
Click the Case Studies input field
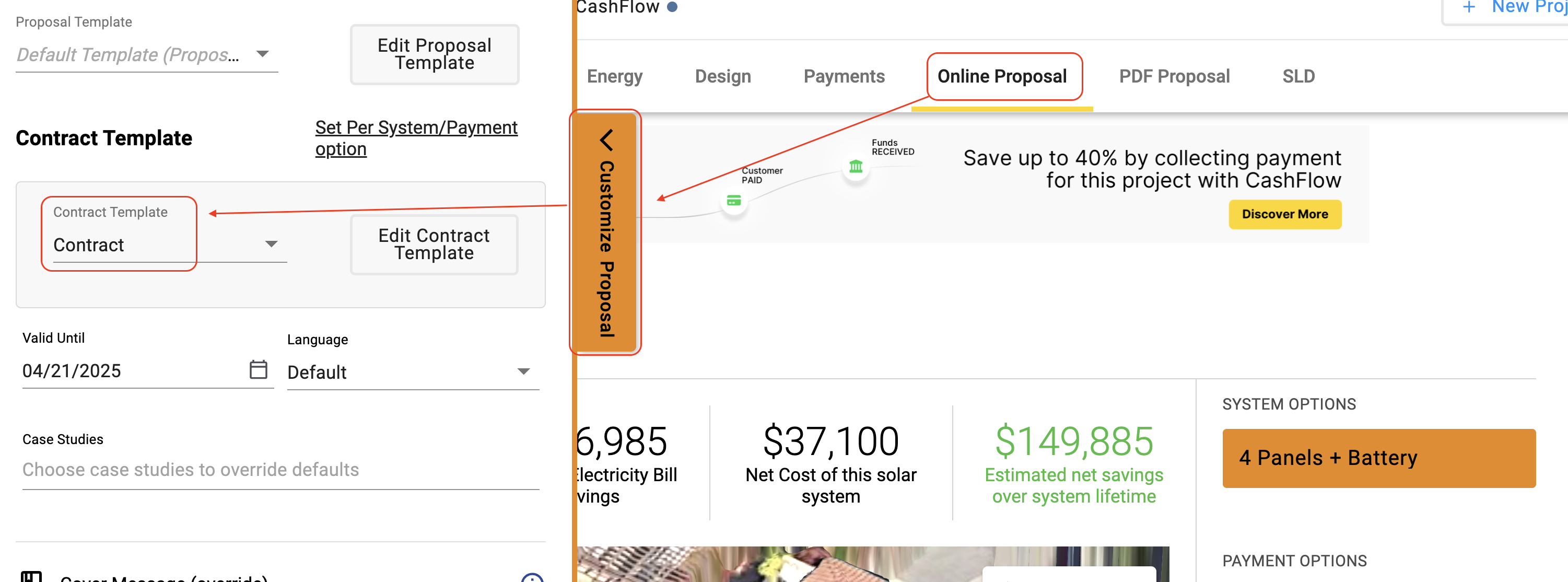280,469
